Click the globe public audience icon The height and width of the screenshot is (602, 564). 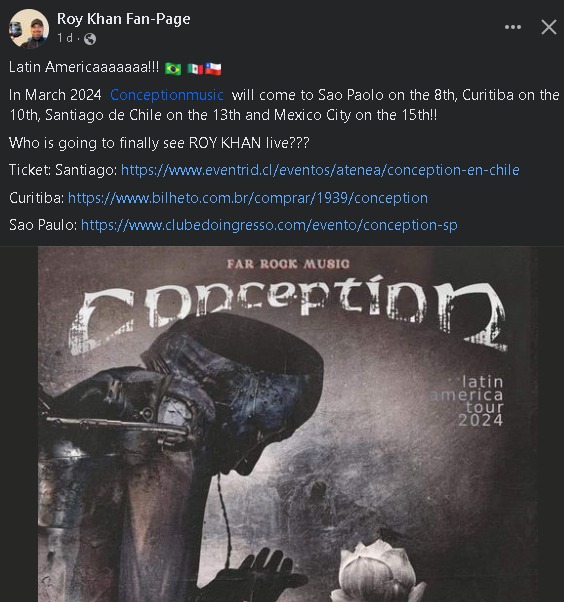click(x=90, y=39)
